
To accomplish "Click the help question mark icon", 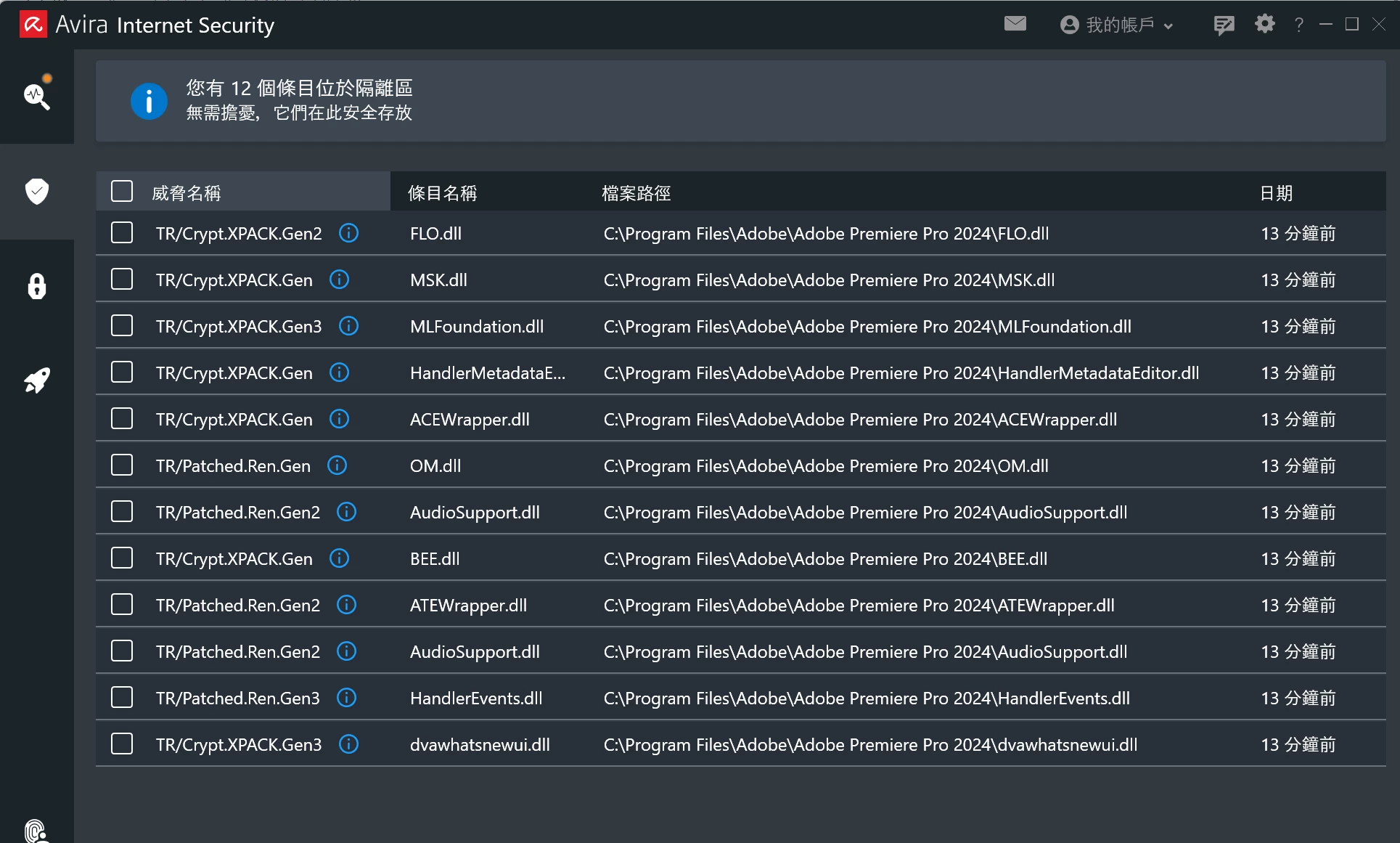I will pyautogui.click(x=1298, y=25).
